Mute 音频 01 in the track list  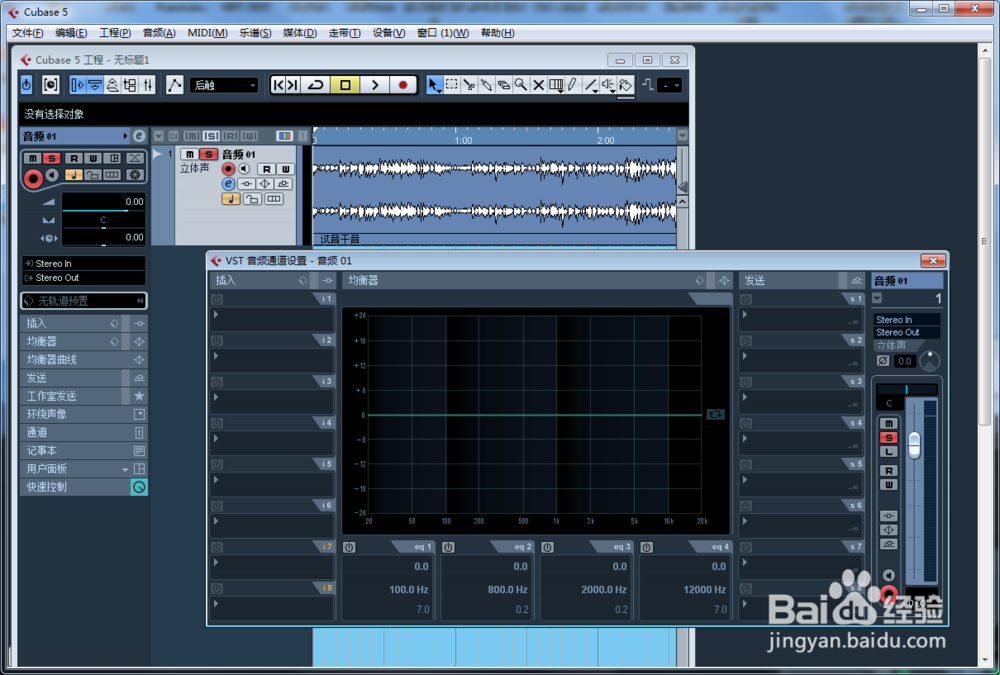[189, 154]
